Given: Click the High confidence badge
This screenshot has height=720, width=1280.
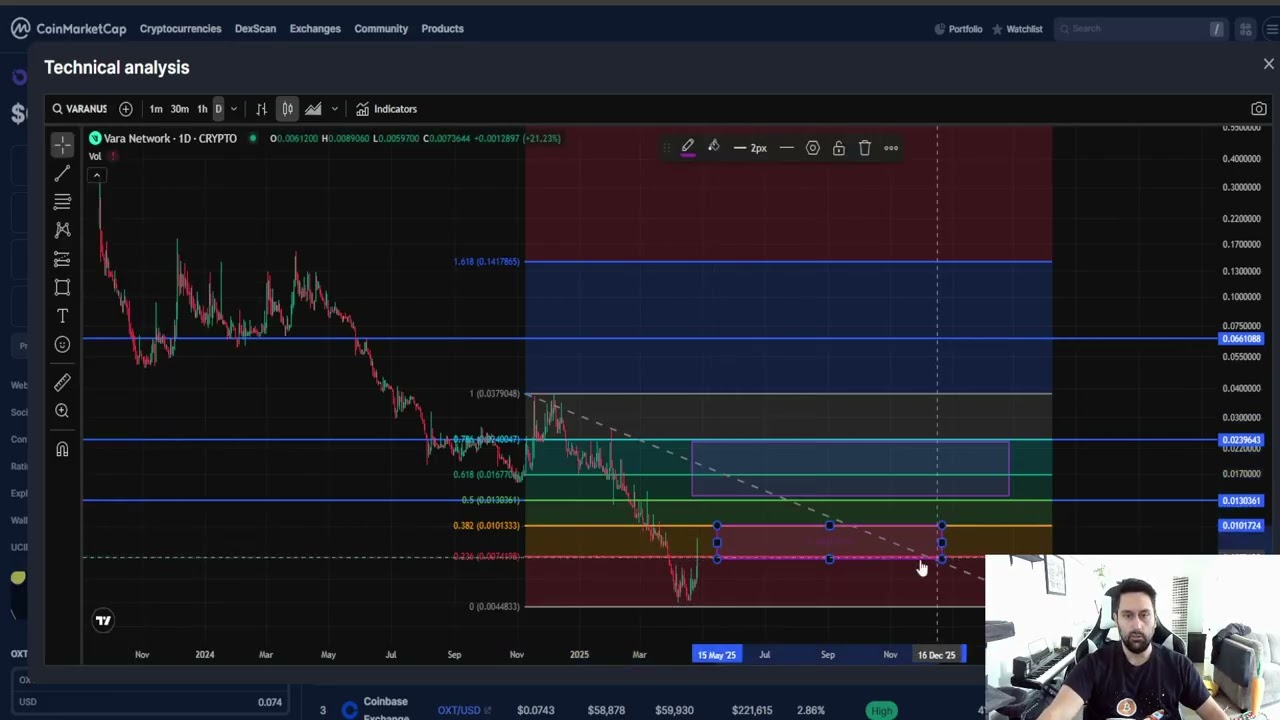Looking at the screenshot, I should pyautogui.click(x=881, y=710).
